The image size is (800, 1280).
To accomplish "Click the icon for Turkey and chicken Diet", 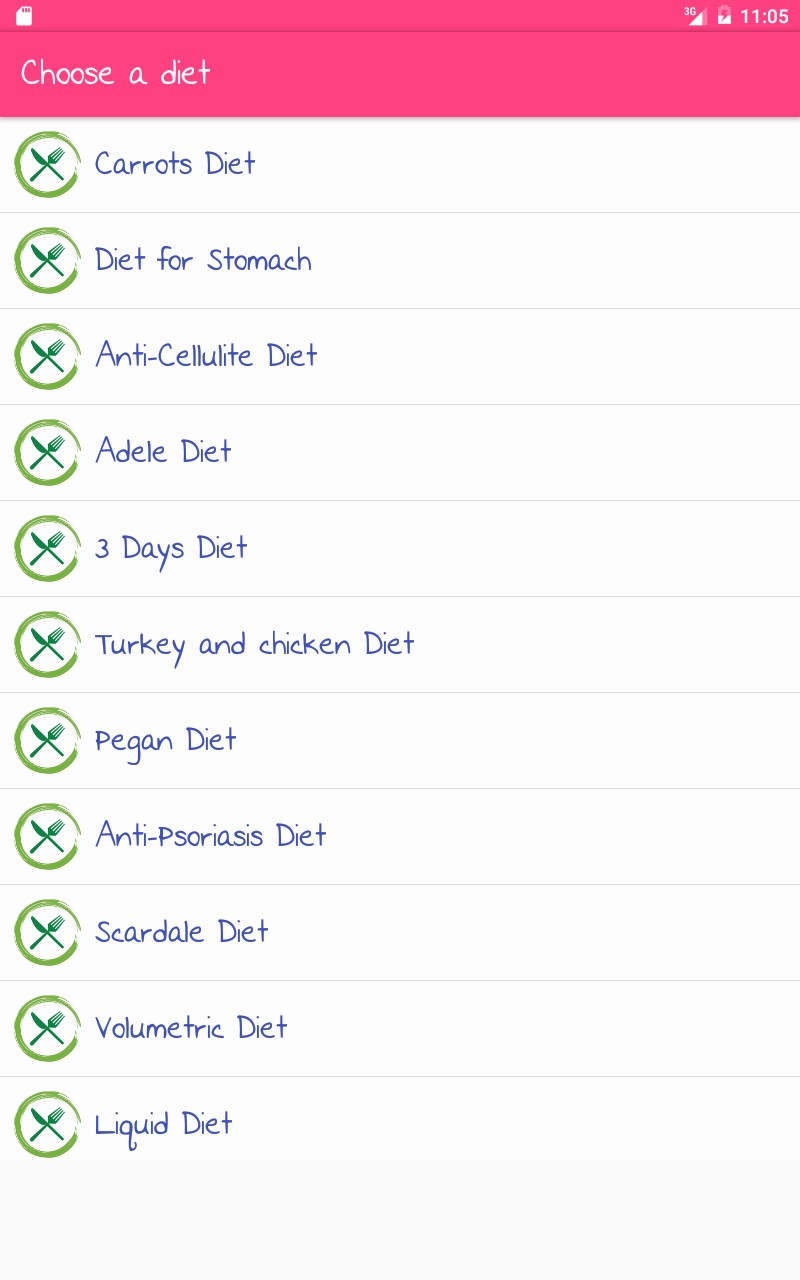I will [47, 644].
